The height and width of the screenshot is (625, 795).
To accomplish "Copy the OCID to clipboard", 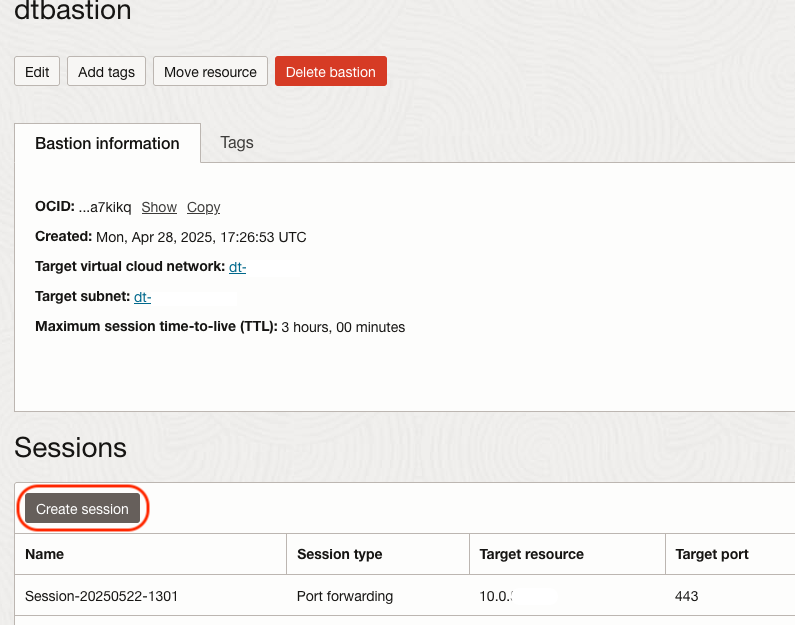I will pos(203,207).
